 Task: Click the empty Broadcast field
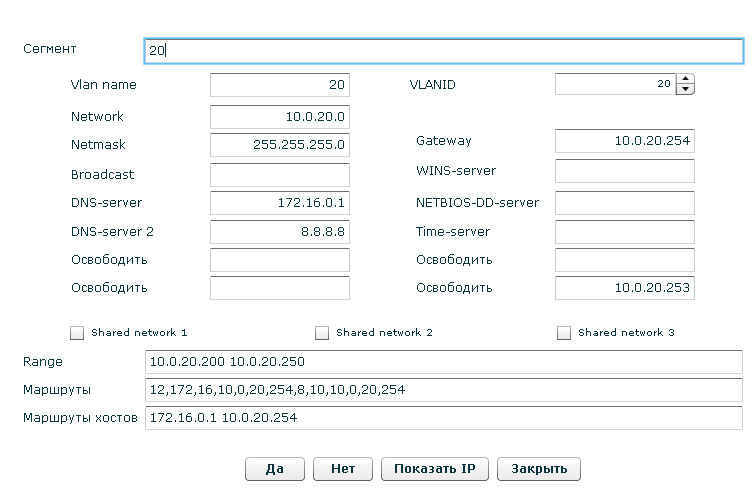click(280, 175)
